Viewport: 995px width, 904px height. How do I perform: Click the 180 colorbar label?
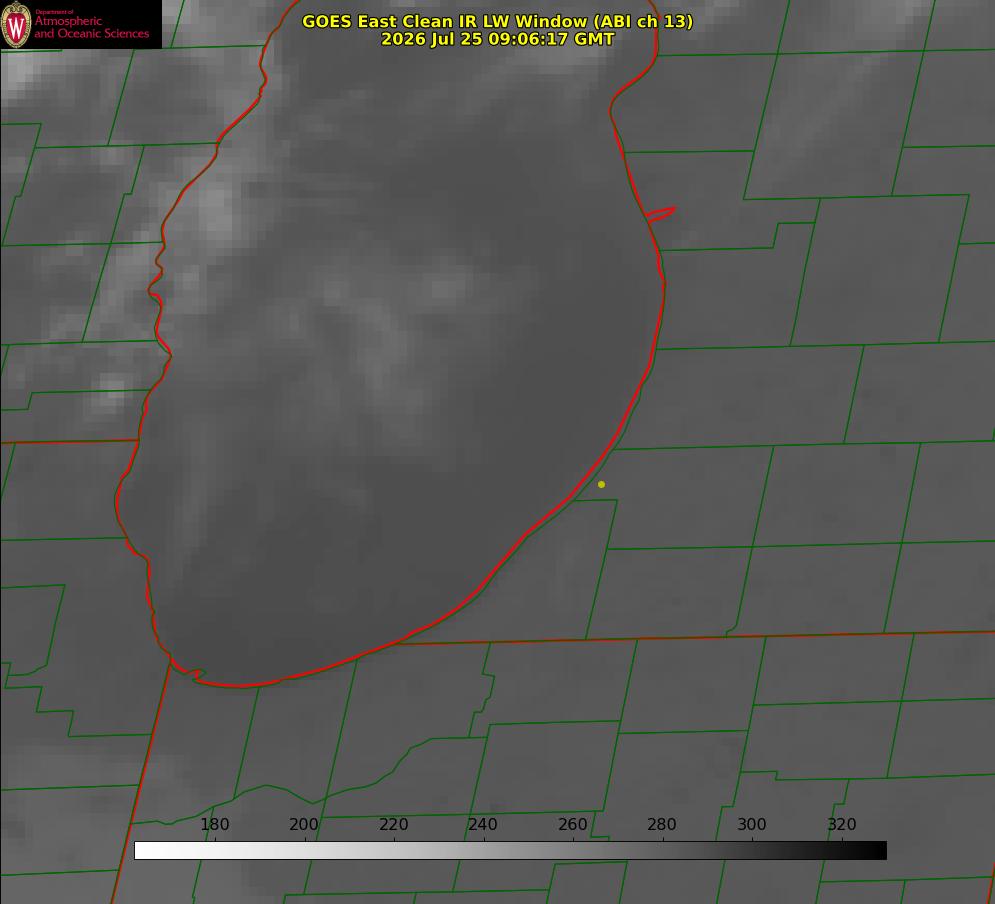click(214, 824)
